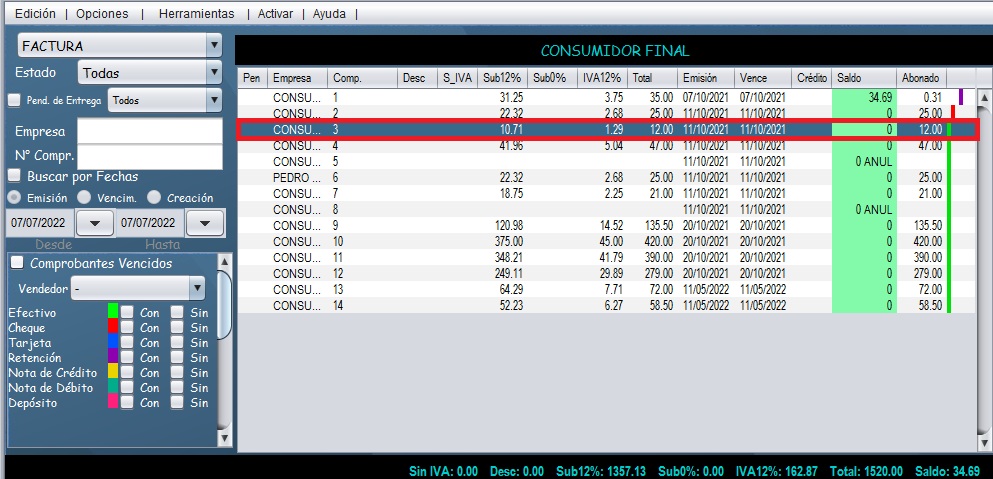Click the purple Retención color indicator

113,357
